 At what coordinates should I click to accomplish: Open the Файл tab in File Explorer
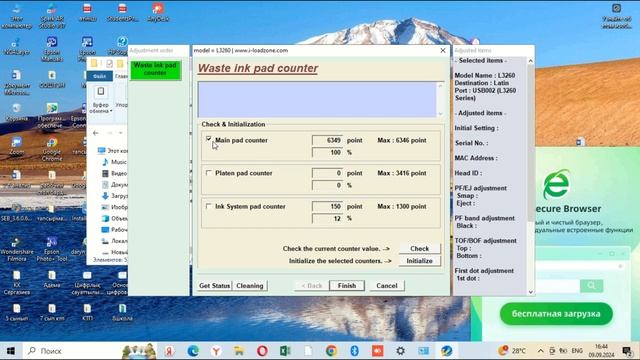99,76
